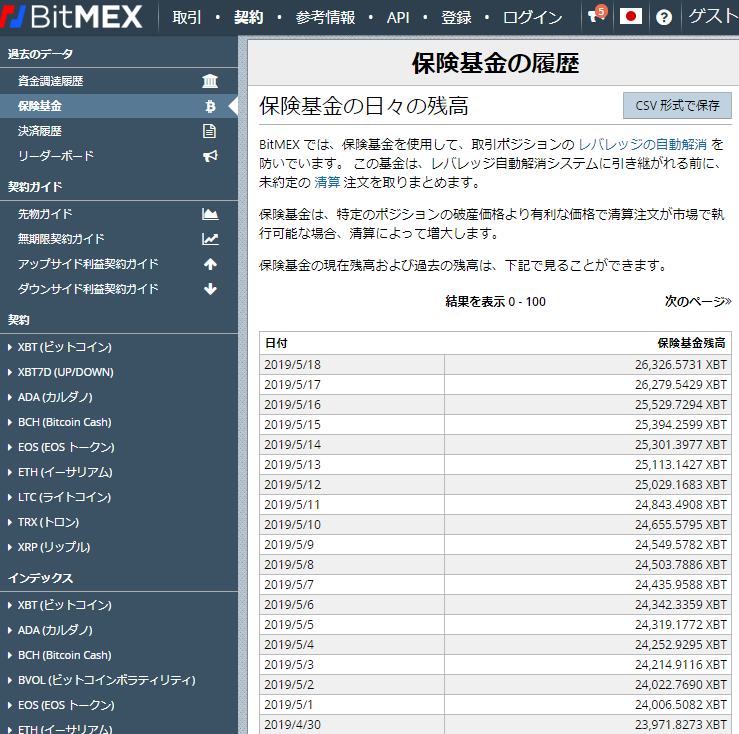Go to 次のページ» link

(x=698, y=302)
